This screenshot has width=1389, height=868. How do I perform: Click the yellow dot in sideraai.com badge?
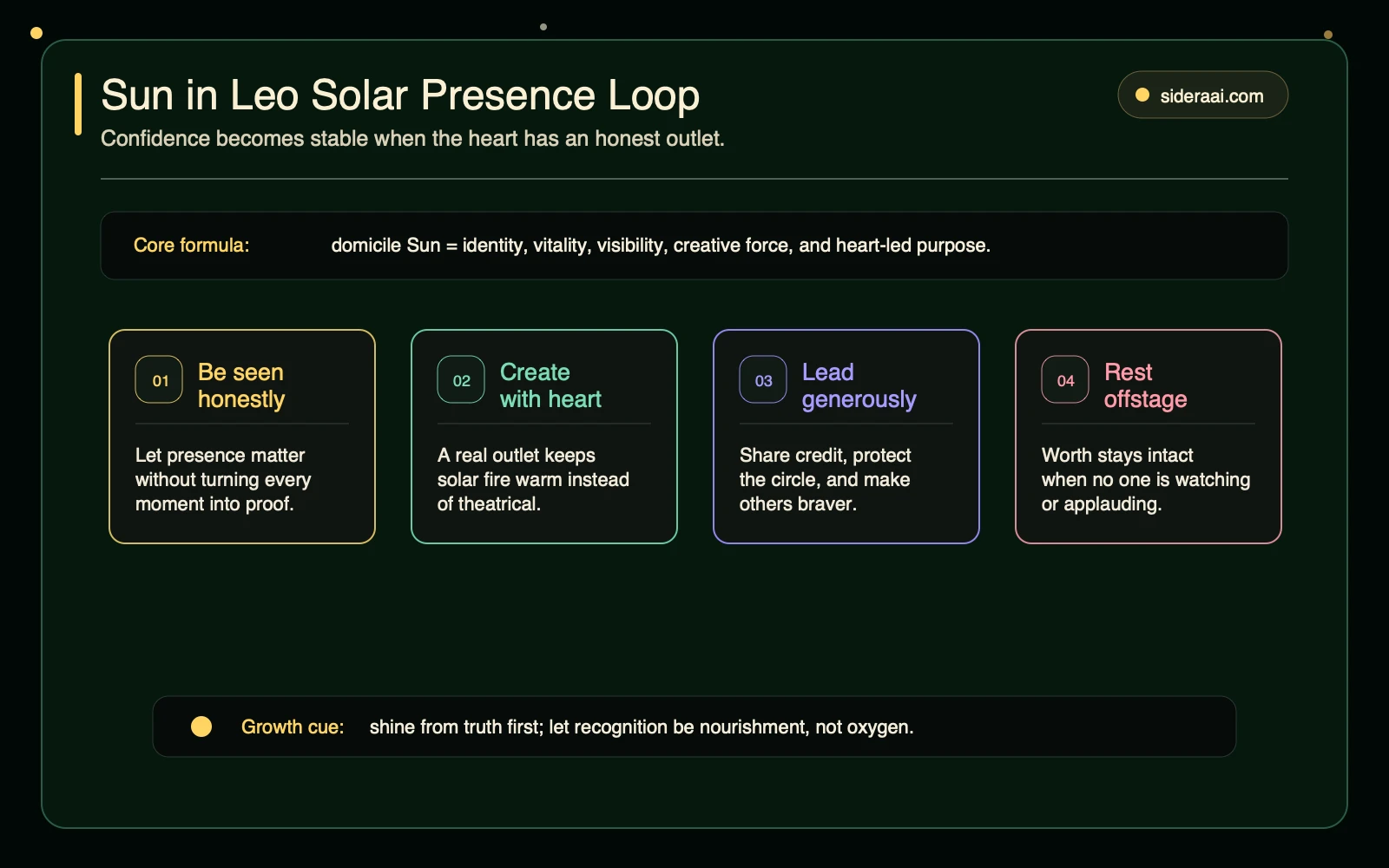click(1142, 95)
